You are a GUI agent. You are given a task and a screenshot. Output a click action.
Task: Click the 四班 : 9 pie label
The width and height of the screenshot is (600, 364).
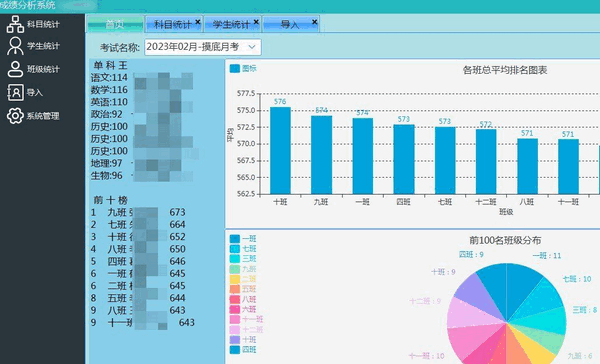tap(471, 255)
